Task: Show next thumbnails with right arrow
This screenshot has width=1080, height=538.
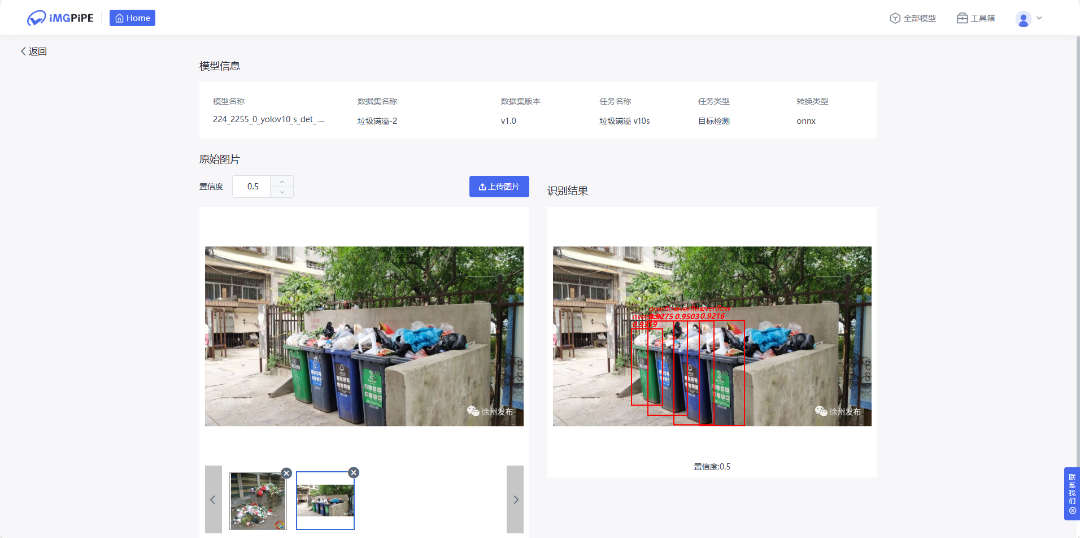Action: (515, 499)
